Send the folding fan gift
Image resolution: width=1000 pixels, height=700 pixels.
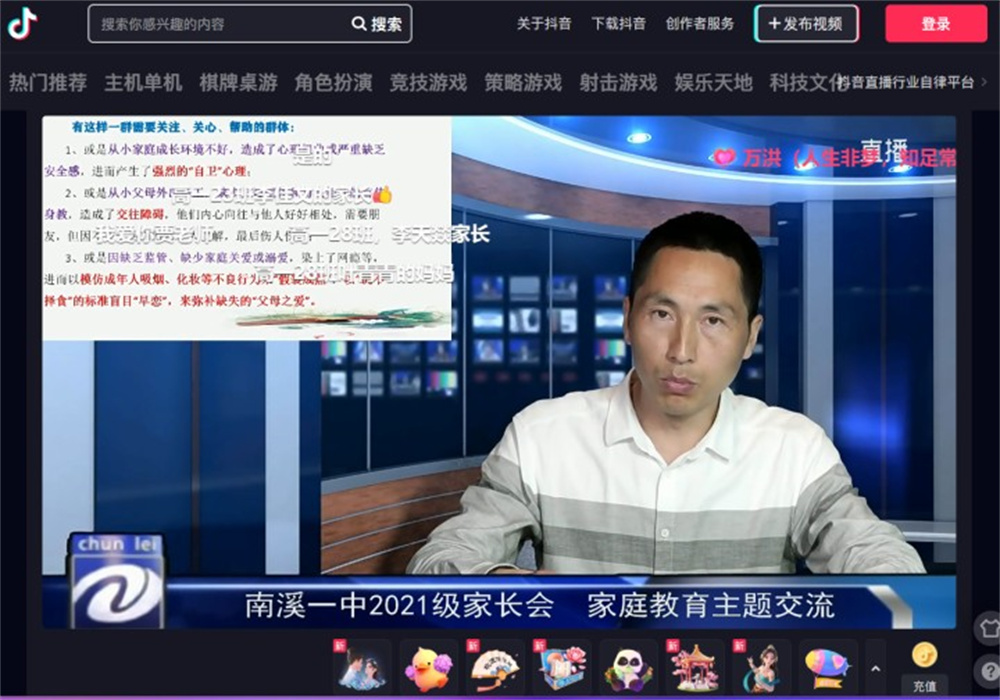click(495, 667)
